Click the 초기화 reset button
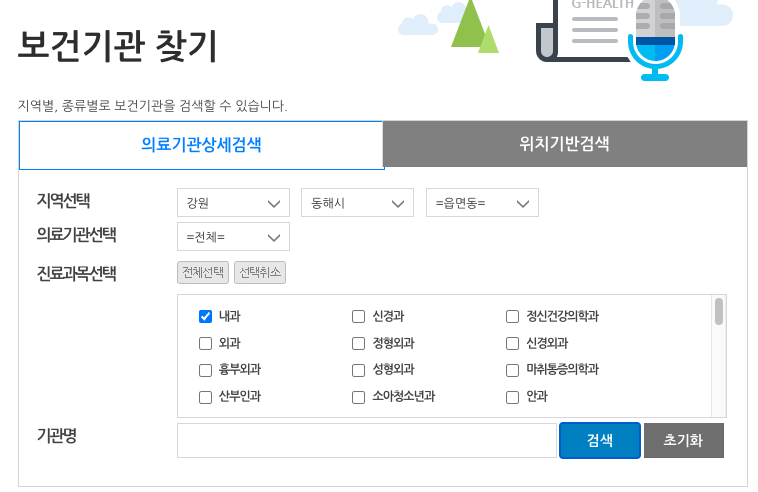This screenshot has height=492, width=758. coord(684,440)
